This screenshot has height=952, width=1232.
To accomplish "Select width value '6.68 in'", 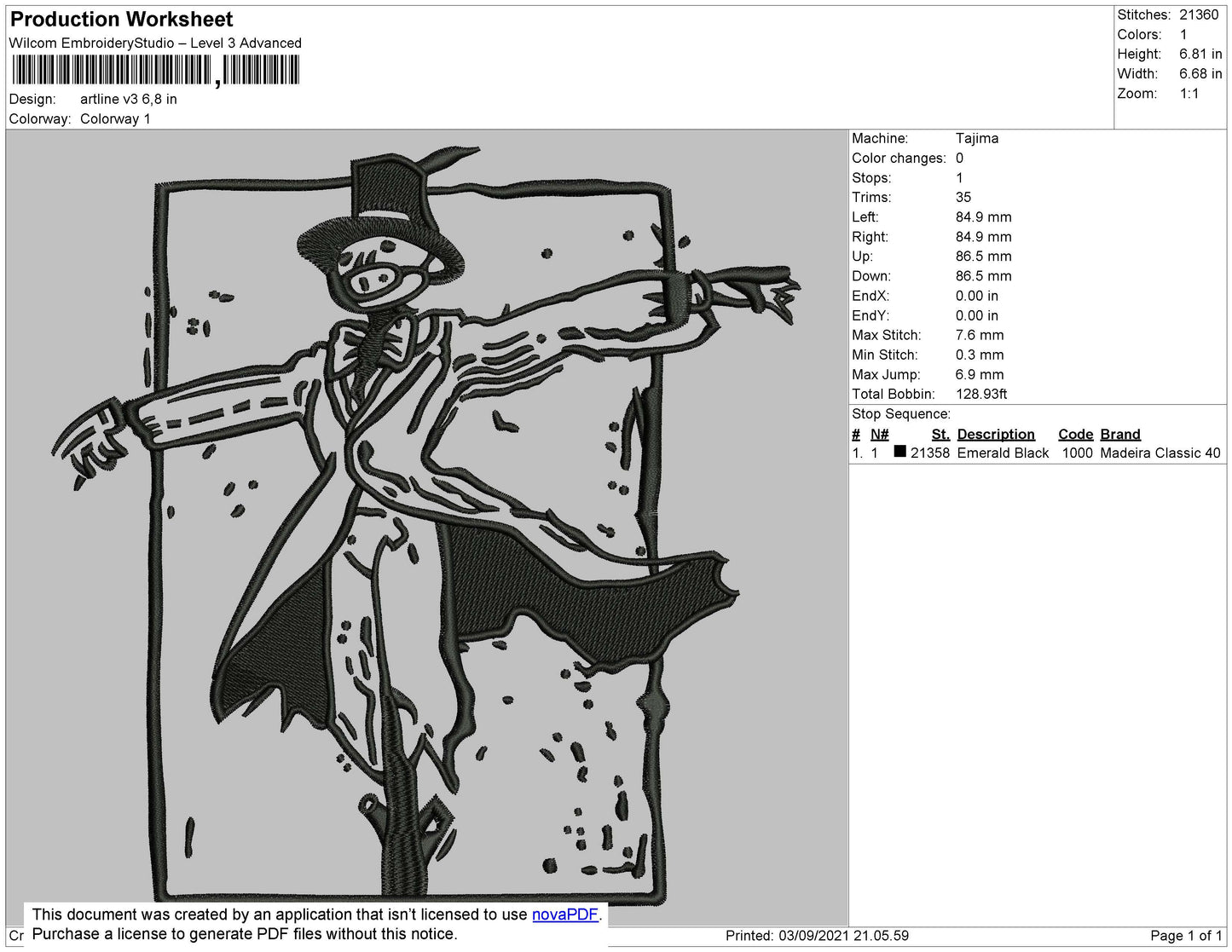I will [x=1200, y=73].
